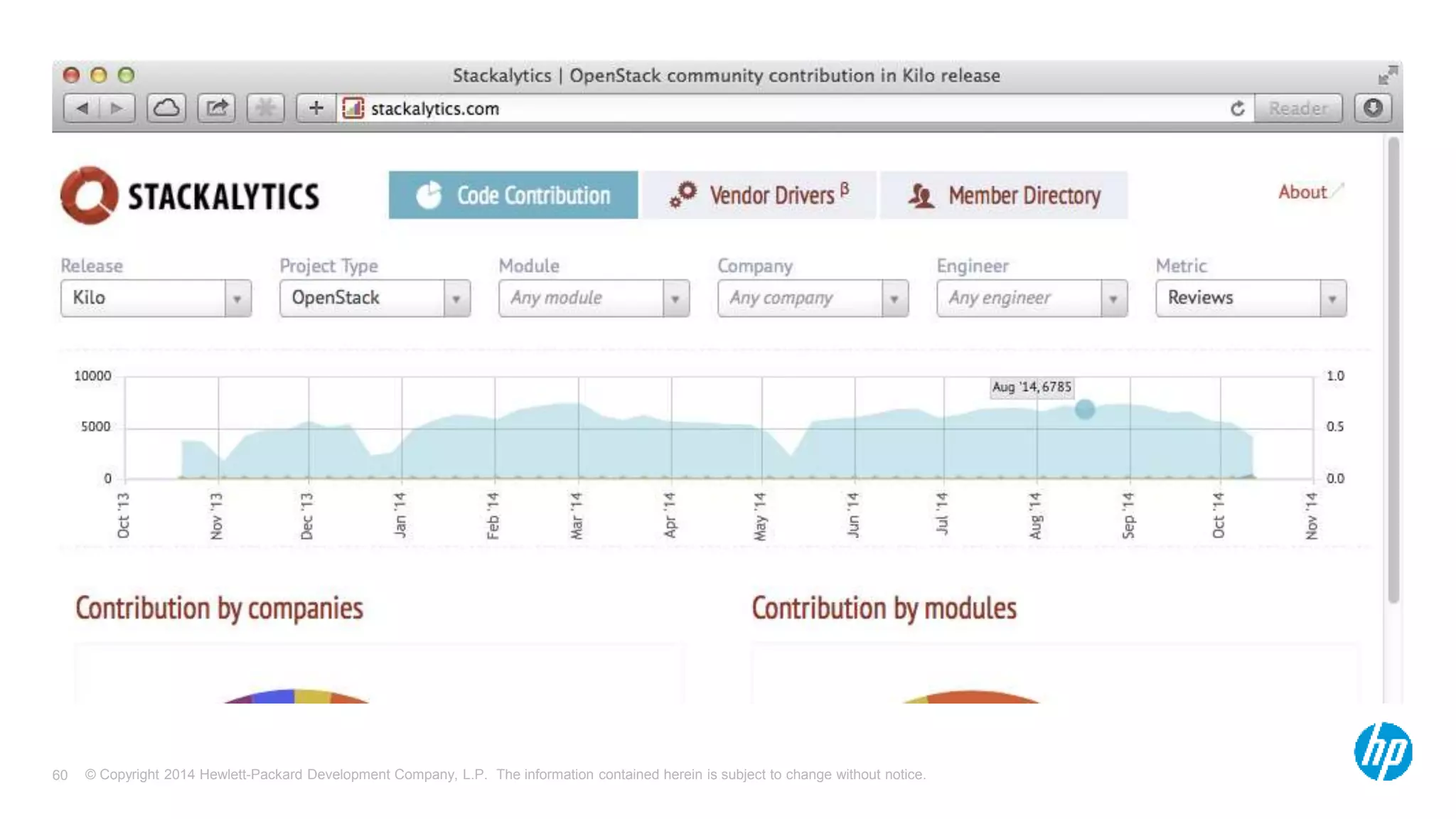Reload the page with the refresh icon
Screen dimensions: 1456x819
click(x=1238, y=109)
